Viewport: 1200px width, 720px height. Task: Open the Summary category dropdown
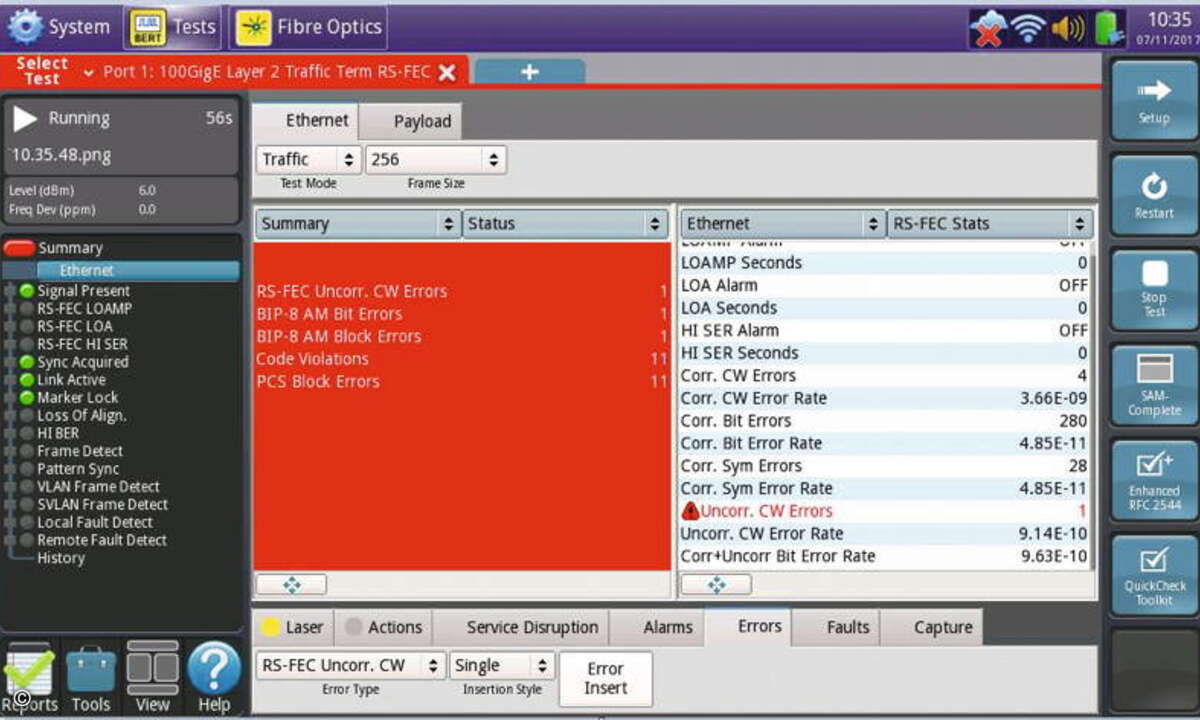point(357,224)
